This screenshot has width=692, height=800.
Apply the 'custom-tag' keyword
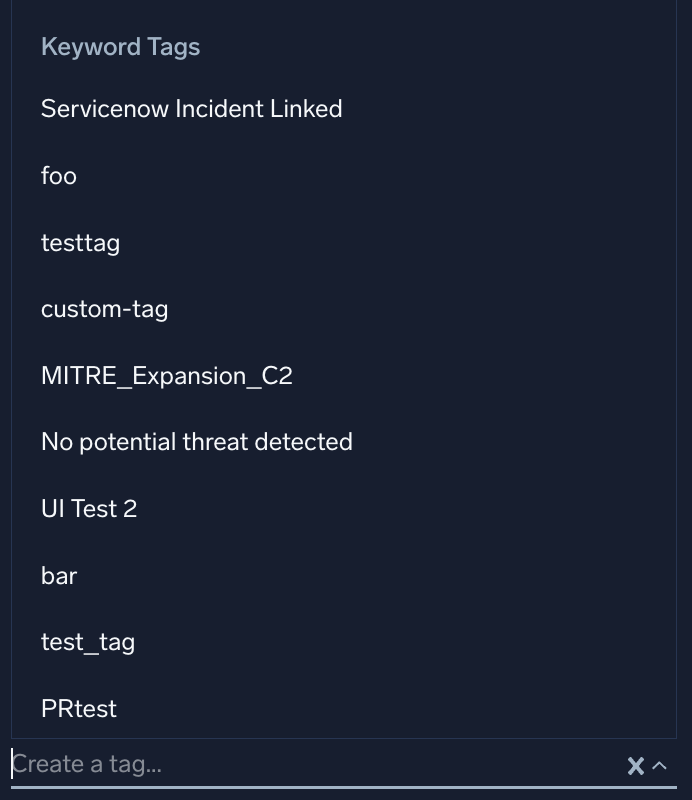104,309
